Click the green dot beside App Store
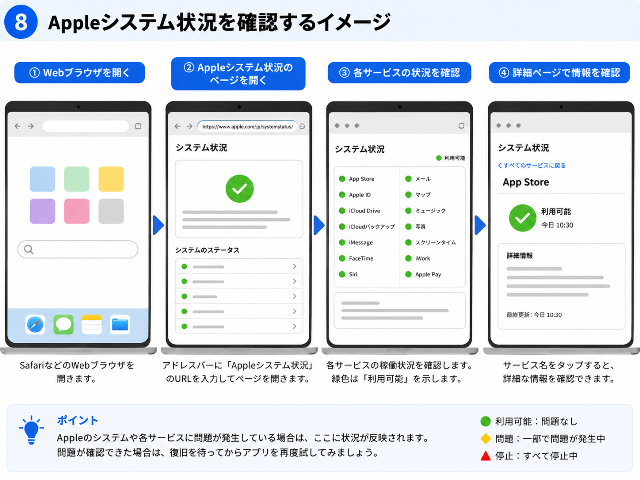640x480 pixels. [342, 179]
